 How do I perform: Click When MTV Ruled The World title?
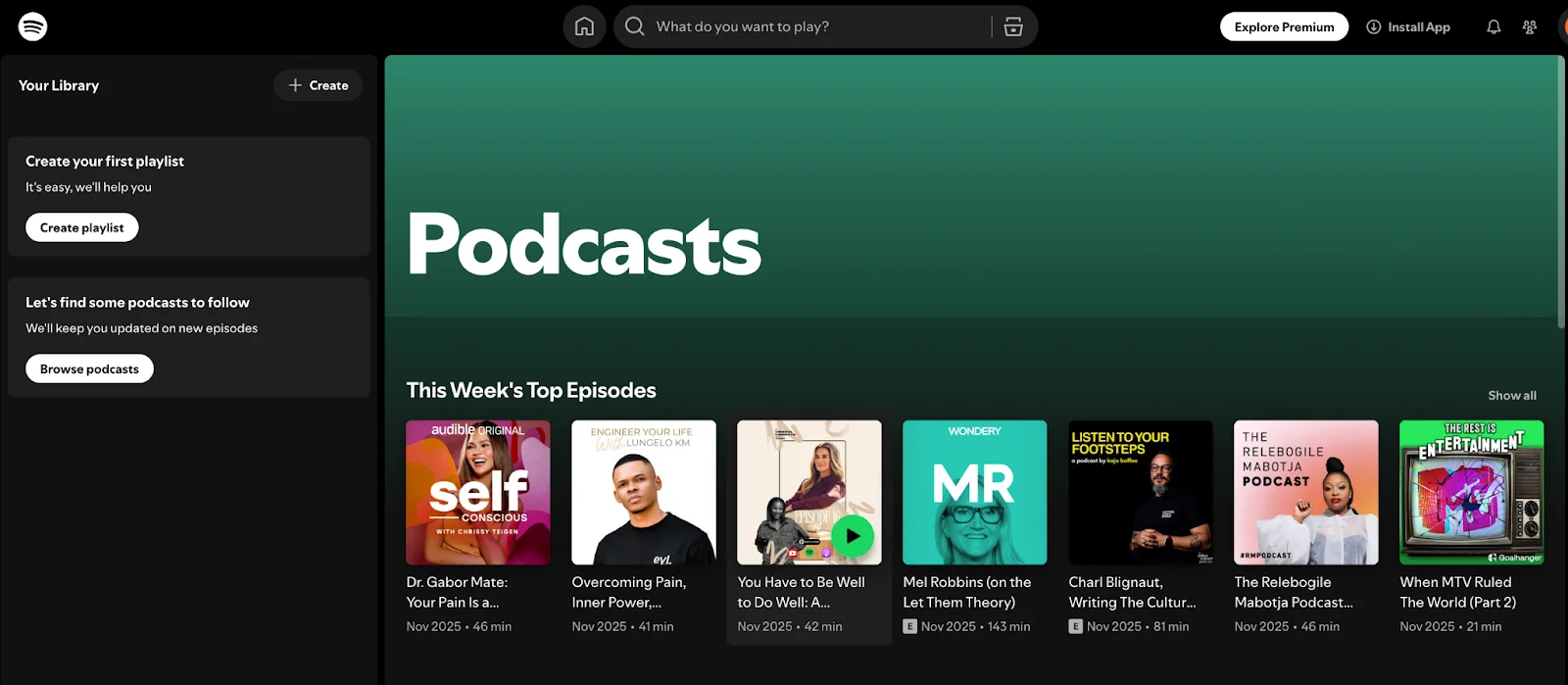1458,592
